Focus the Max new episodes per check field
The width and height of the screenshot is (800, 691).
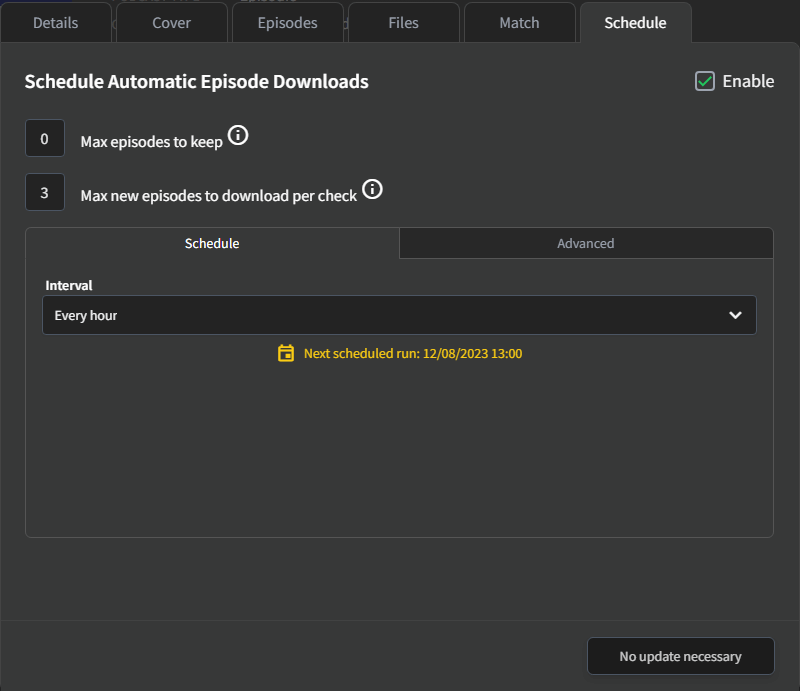(x=45, y=193)
